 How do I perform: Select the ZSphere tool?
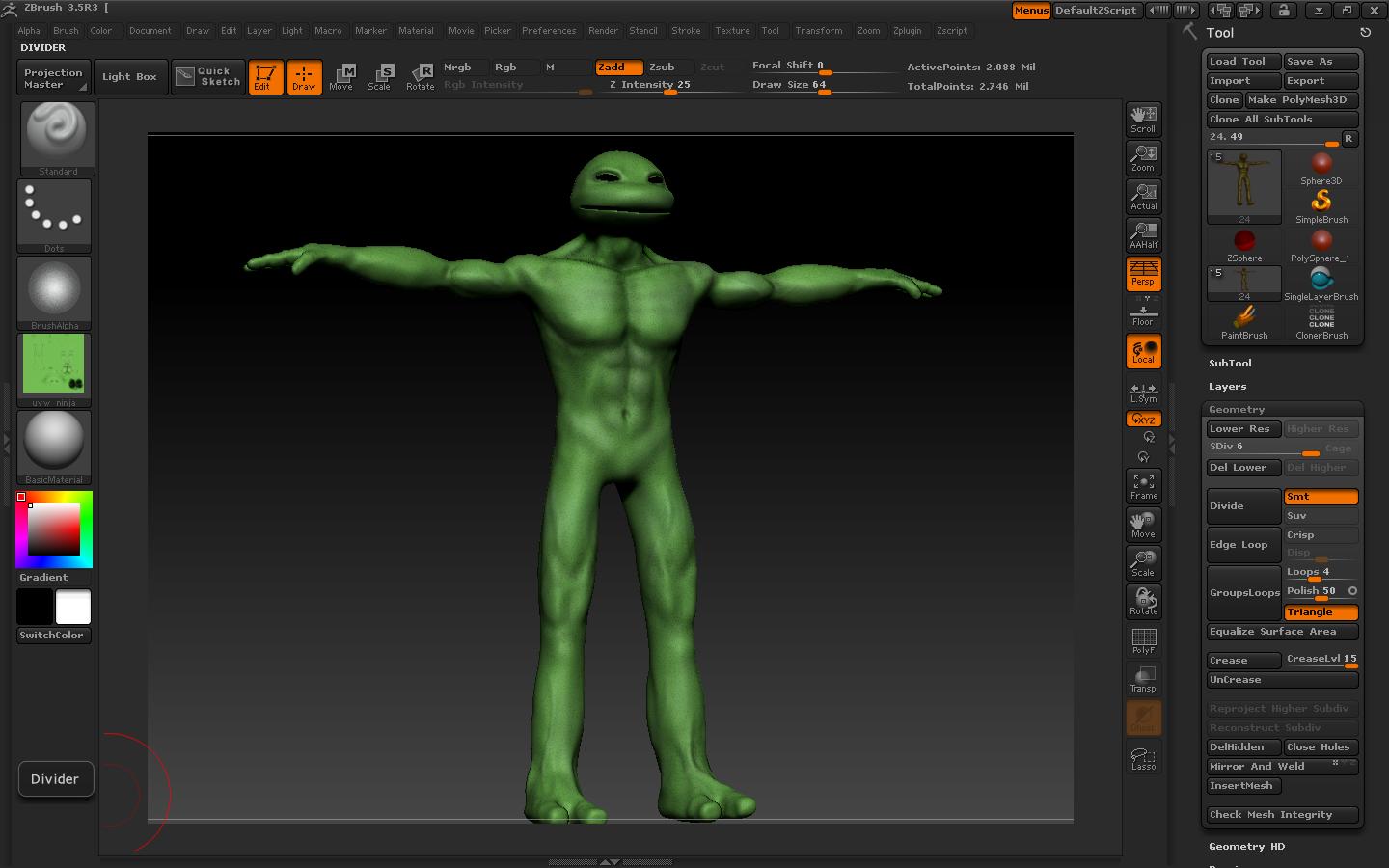click(1244, 245)
